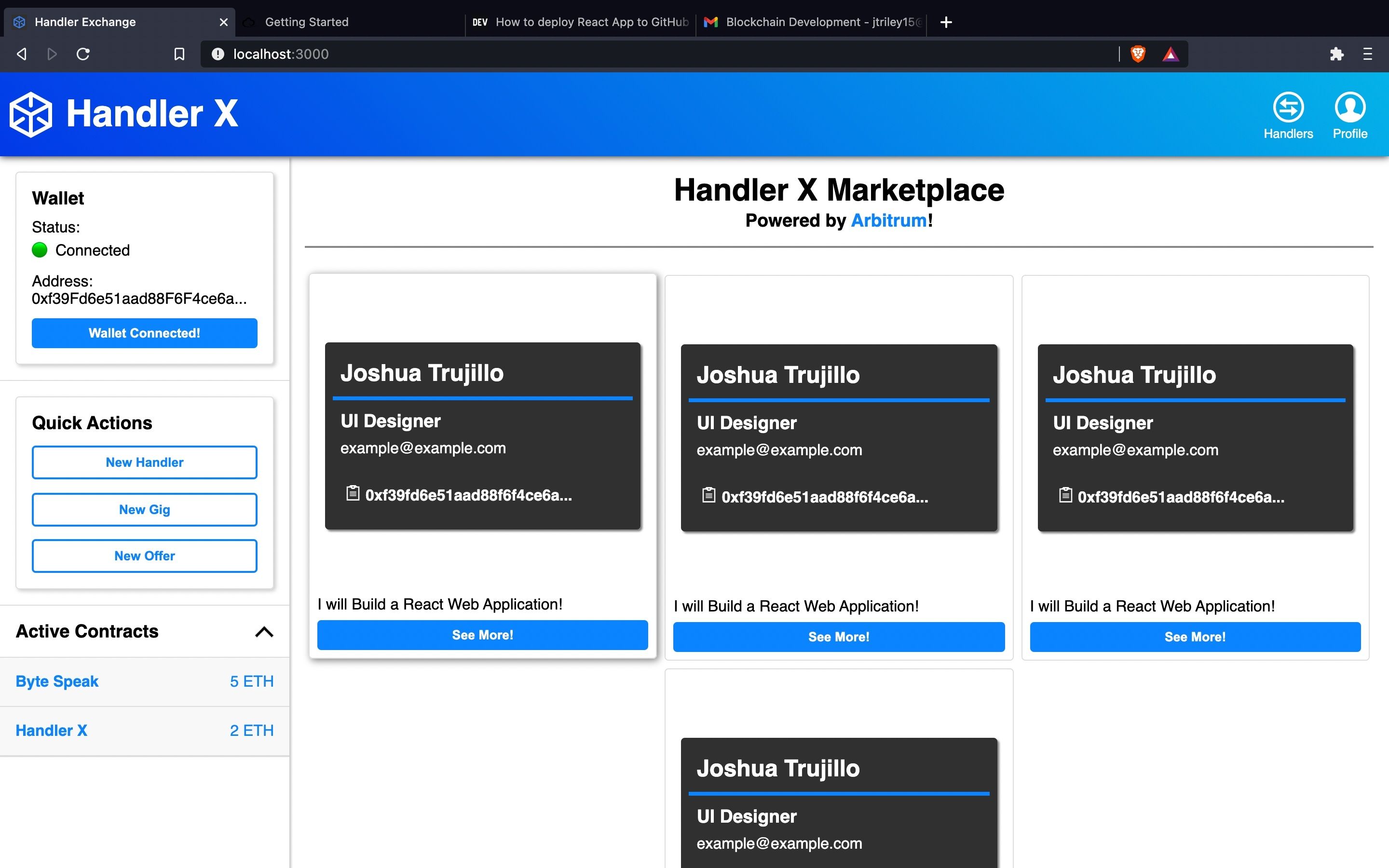Click Joshua Trujillo name on first card
Viewport: 1389px width, 868px height.
click(422, 373)
